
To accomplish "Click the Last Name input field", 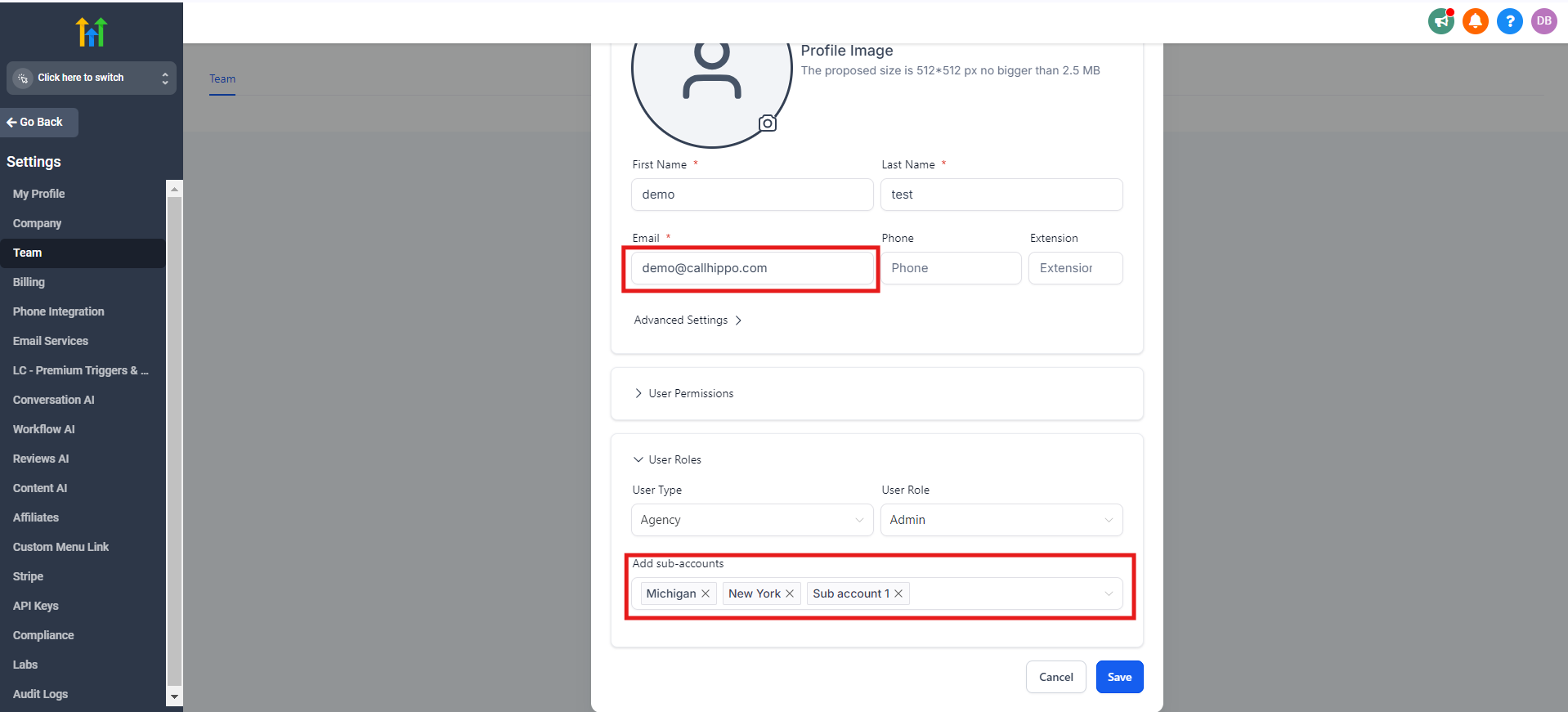I will [1001, 195].
